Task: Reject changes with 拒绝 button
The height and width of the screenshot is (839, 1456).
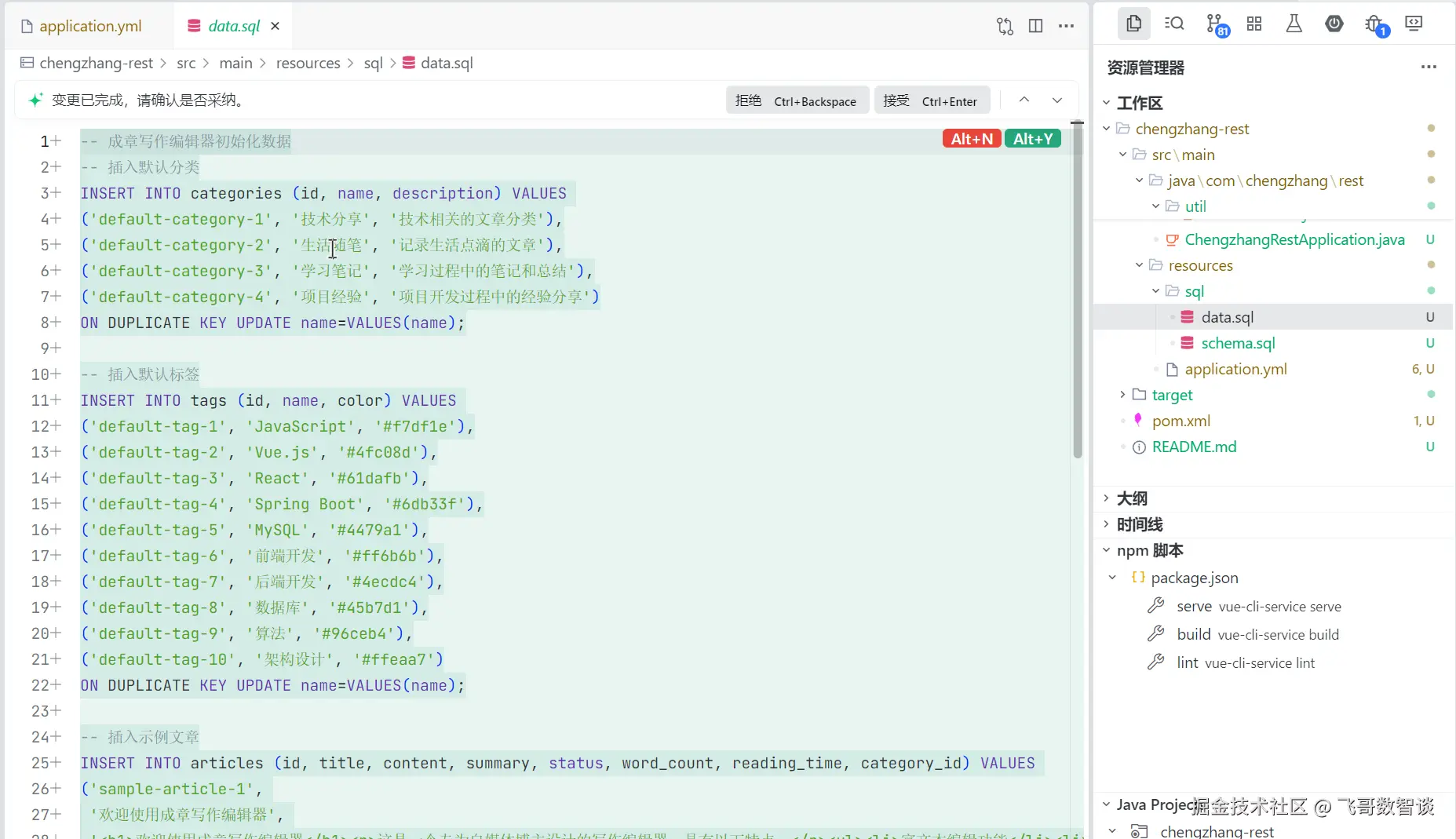Action: pos(797,100)
